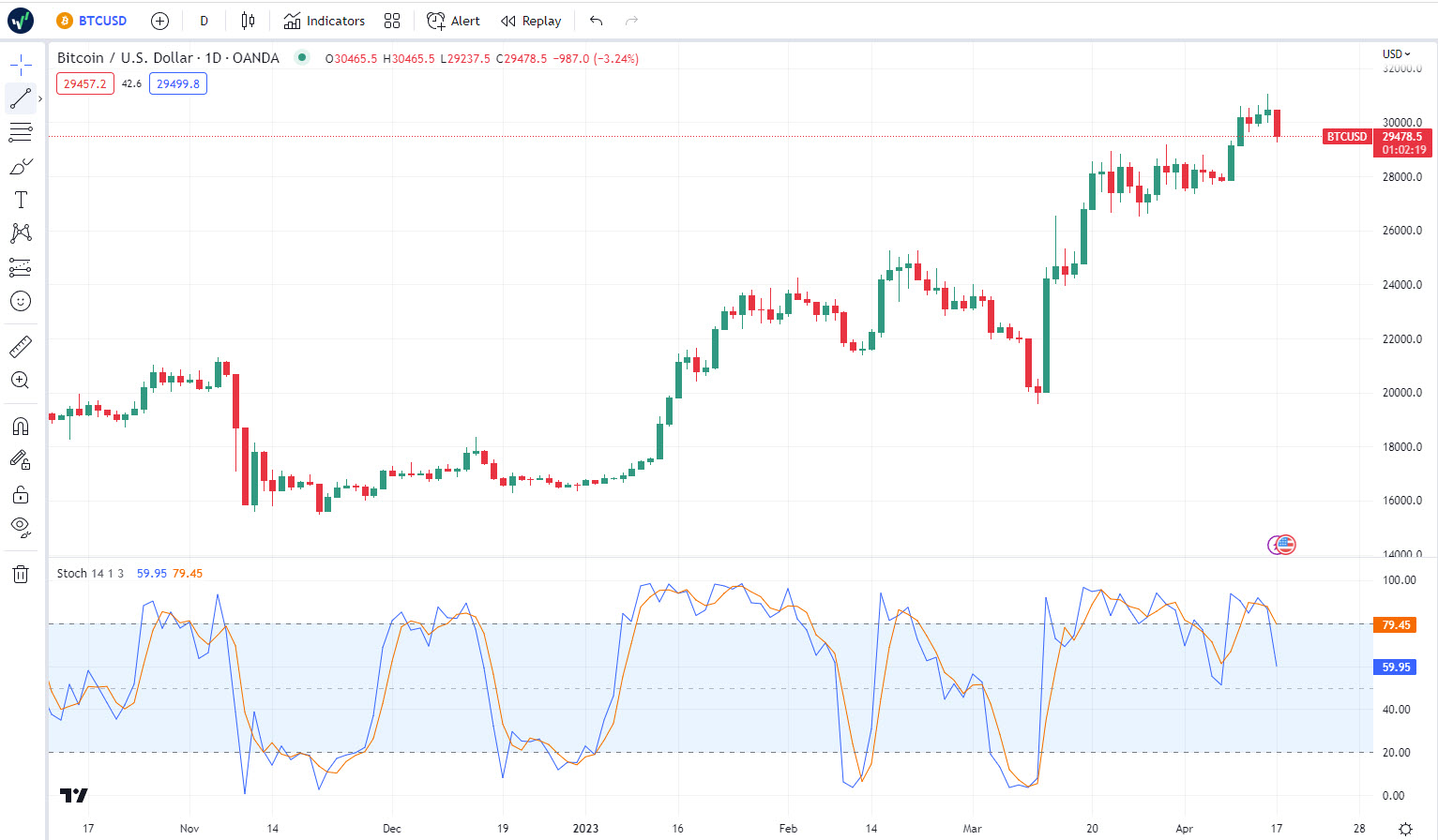Open the BTCUSD symbol search

point(92,21)
